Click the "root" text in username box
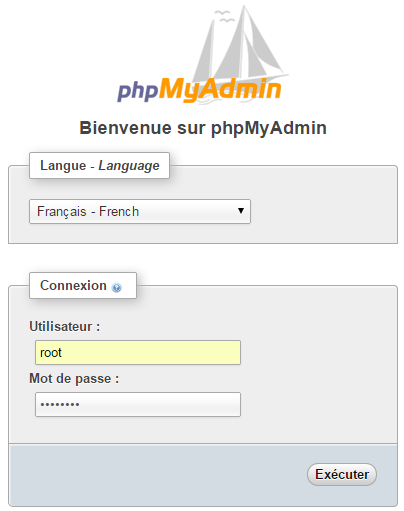This screenshot has height=511, width=404. tap(51, 353)
